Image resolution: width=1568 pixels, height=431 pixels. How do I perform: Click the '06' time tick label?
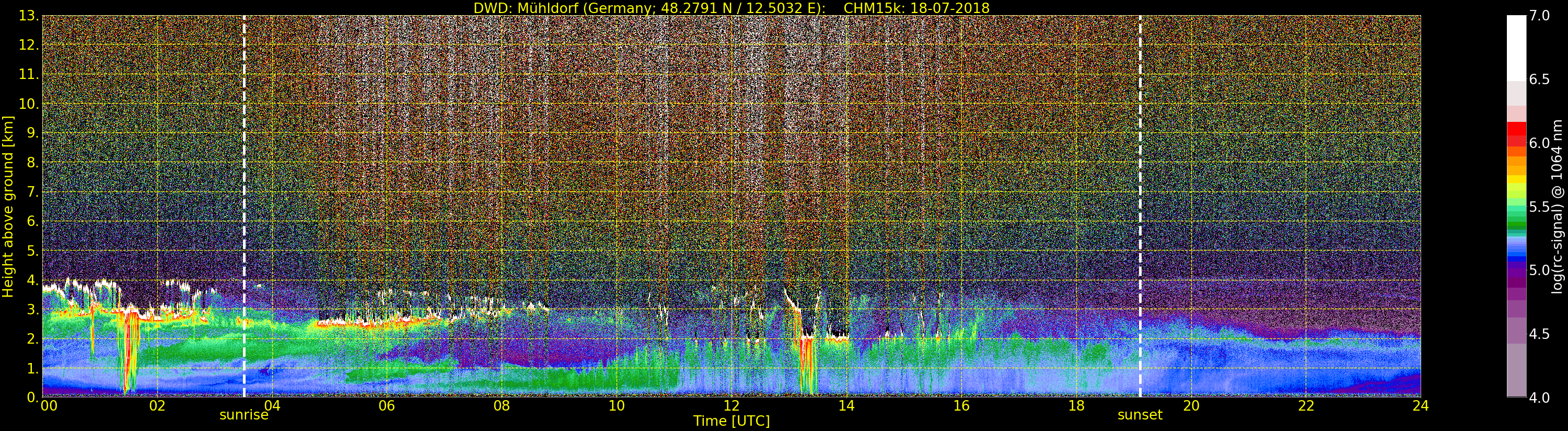(x=387, y=405)
